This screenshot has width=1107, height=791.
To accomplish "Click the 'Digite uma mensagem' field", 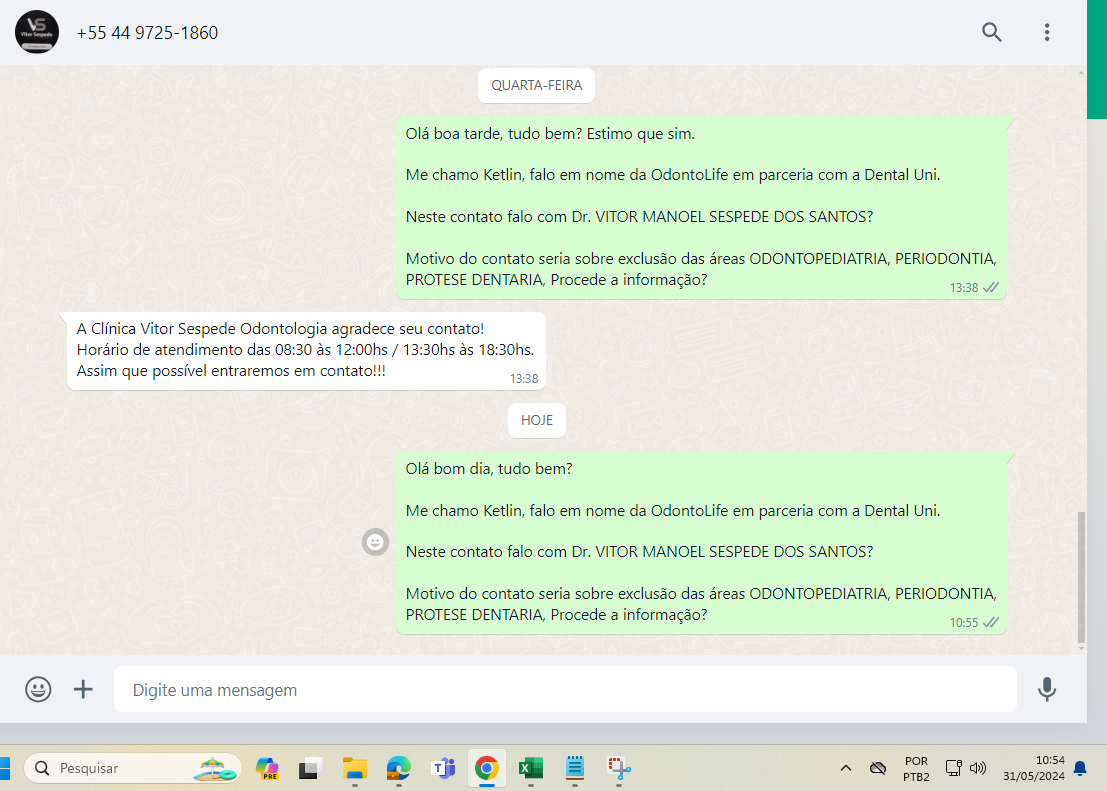I will click(565, 689).
